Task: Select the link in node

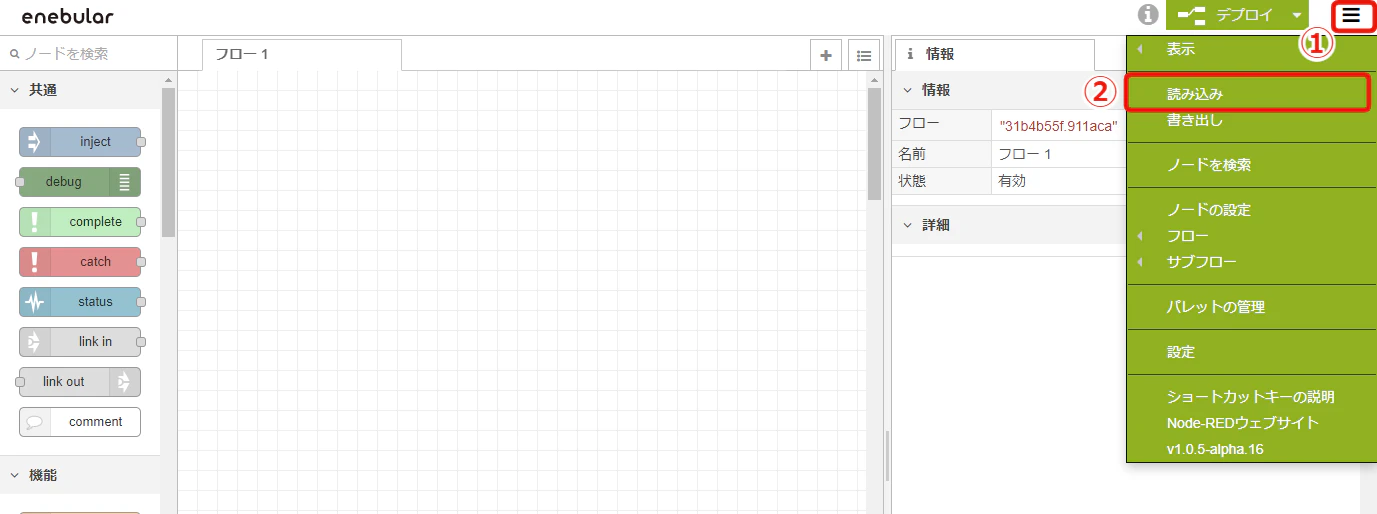Action: (x=80, y=342)
